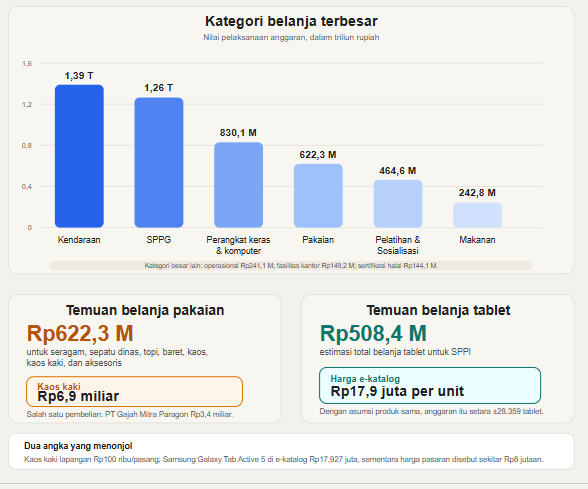This screenshot has height=489, width=588.
Task: Click the Dua angka yang menonjol heading
Action: (78, 446)
